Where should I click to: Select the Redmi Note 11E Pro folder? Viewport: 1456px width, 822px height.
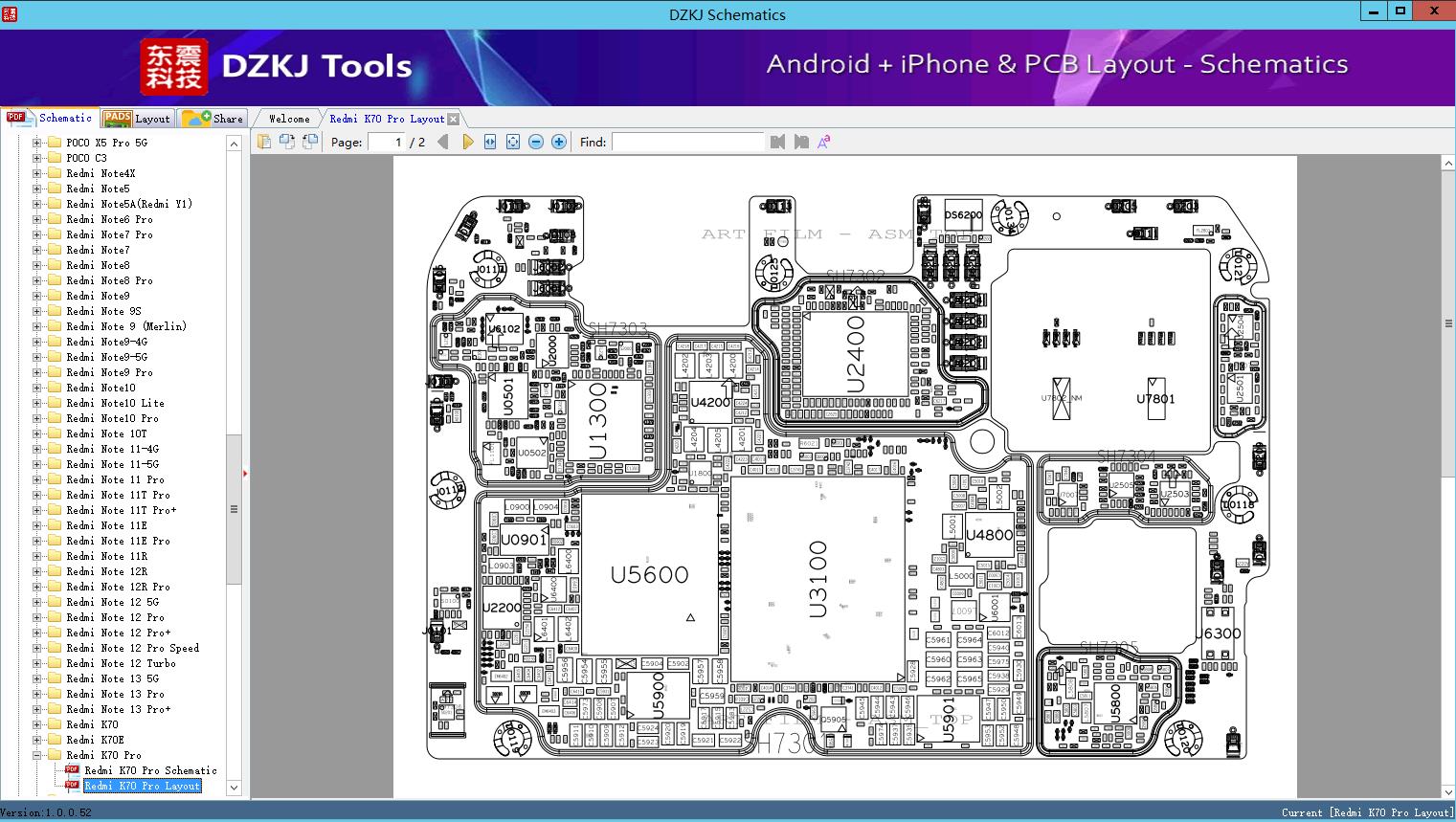118,541
